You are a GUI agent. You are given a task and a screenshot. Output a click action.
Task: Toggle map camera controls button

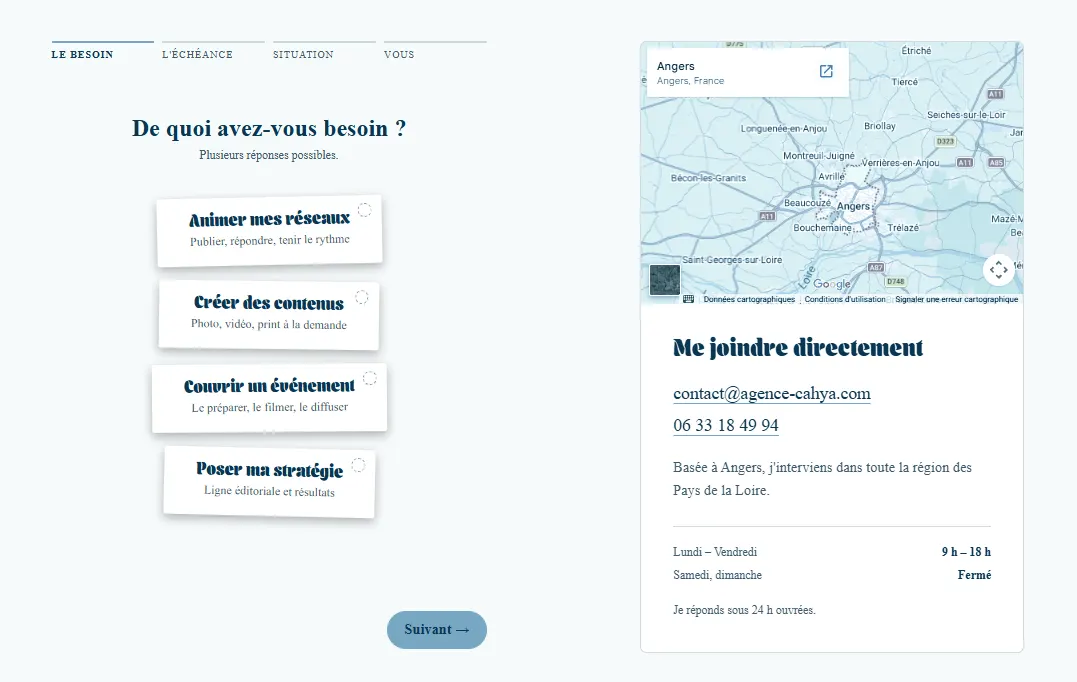click(999, 269)
